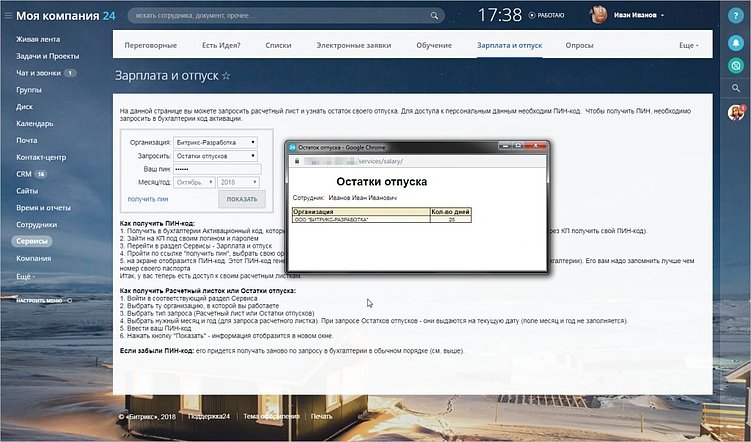Click Печать footer link
751x442 pixels.
321,416
